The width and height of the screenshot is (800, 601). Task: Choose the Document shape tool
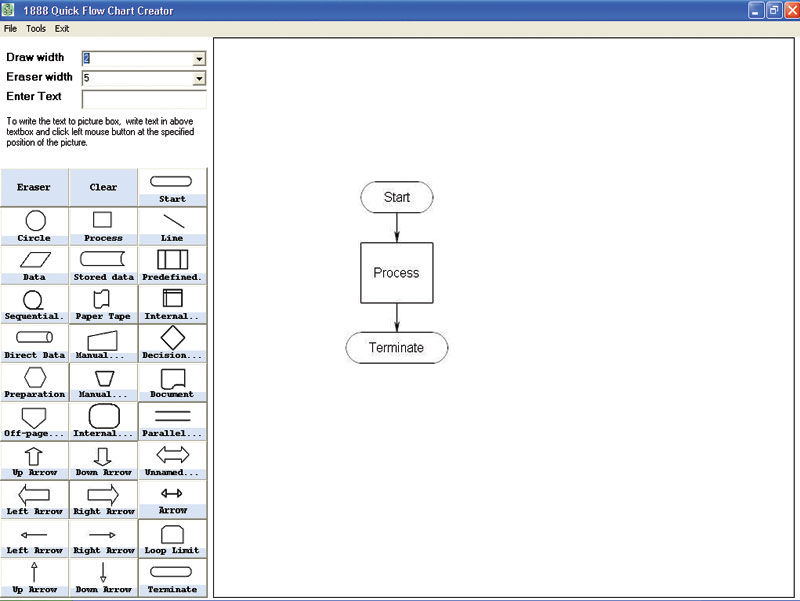click(172, 381)
